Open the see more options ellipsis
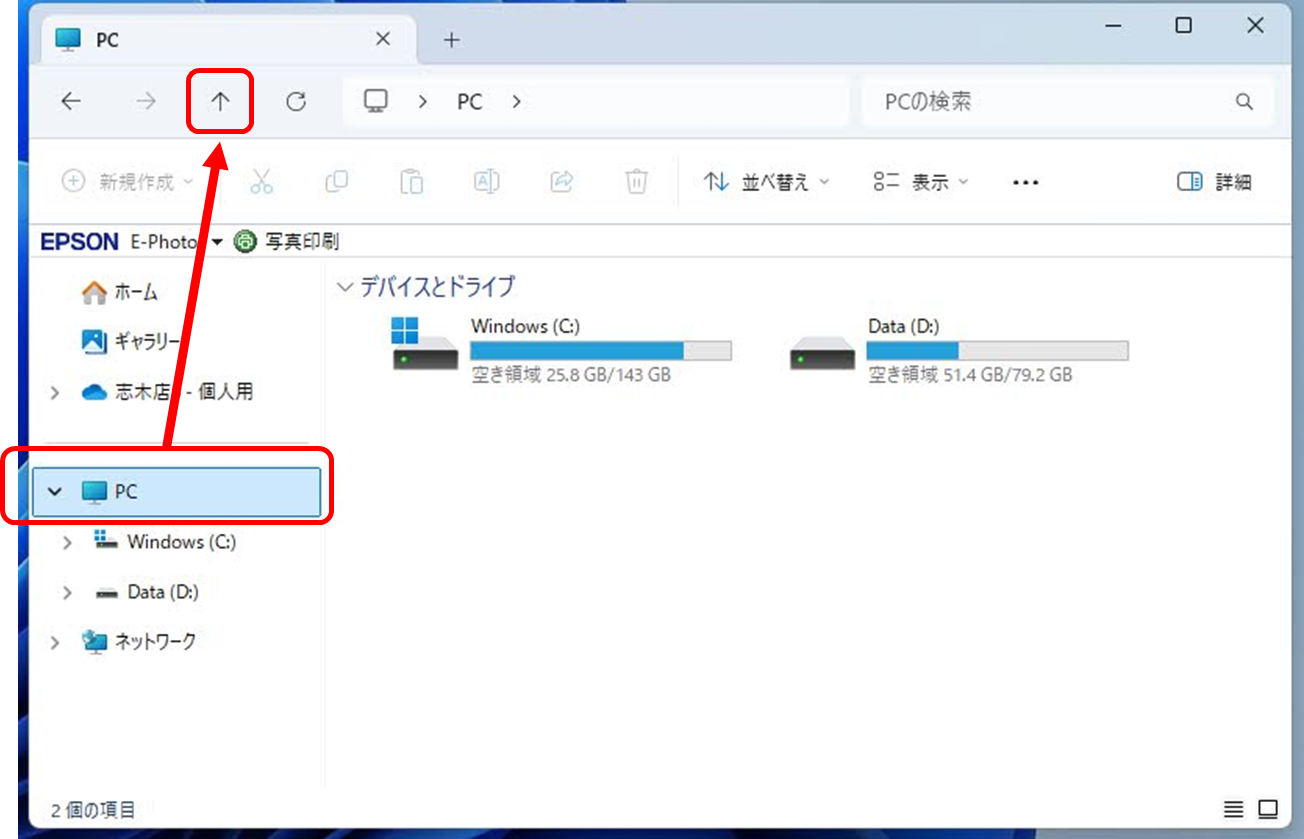The image size is (1304, 839). [1025, 182]
